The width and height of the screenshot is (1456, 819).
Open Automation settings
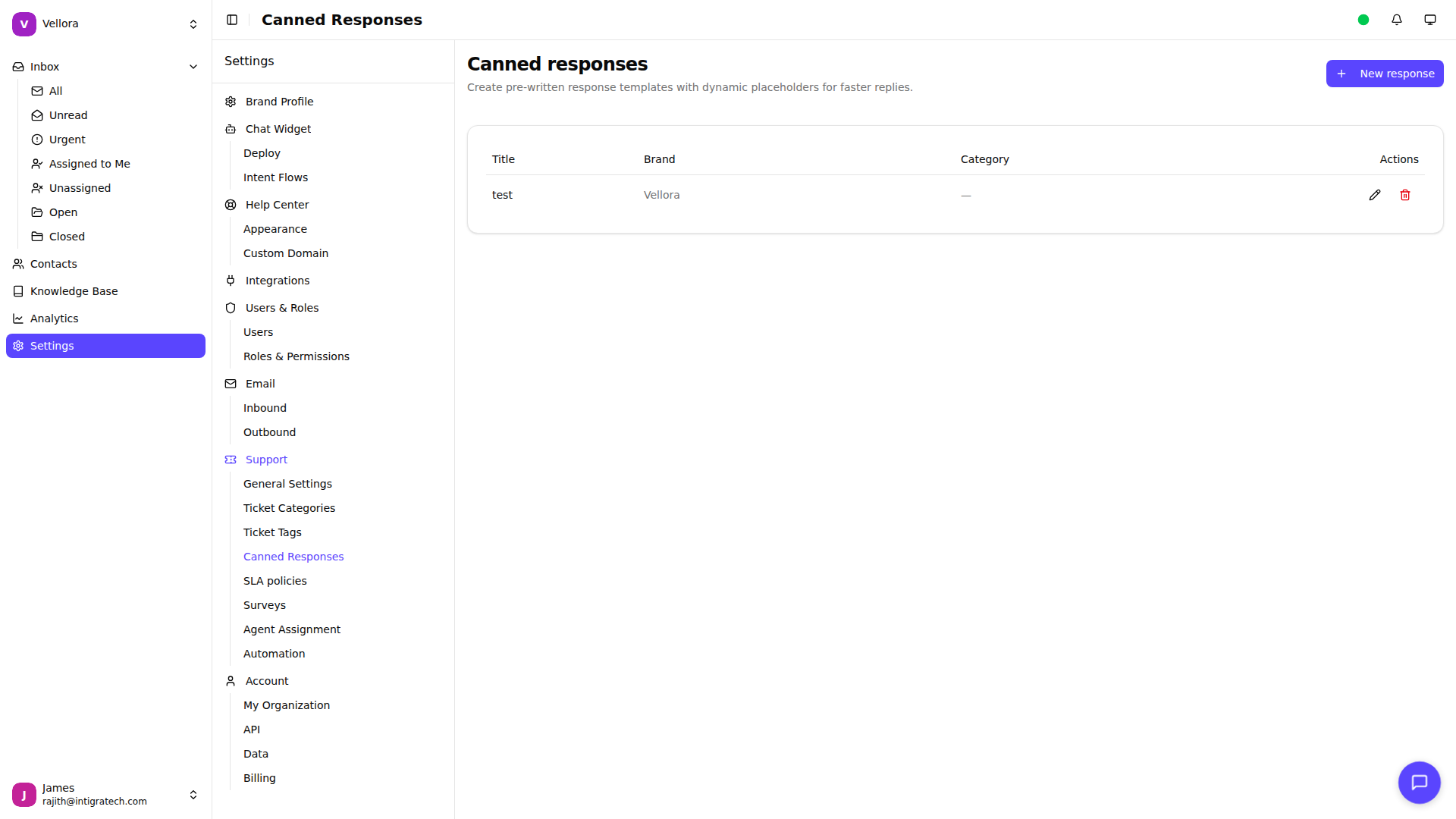coord(274,654)
